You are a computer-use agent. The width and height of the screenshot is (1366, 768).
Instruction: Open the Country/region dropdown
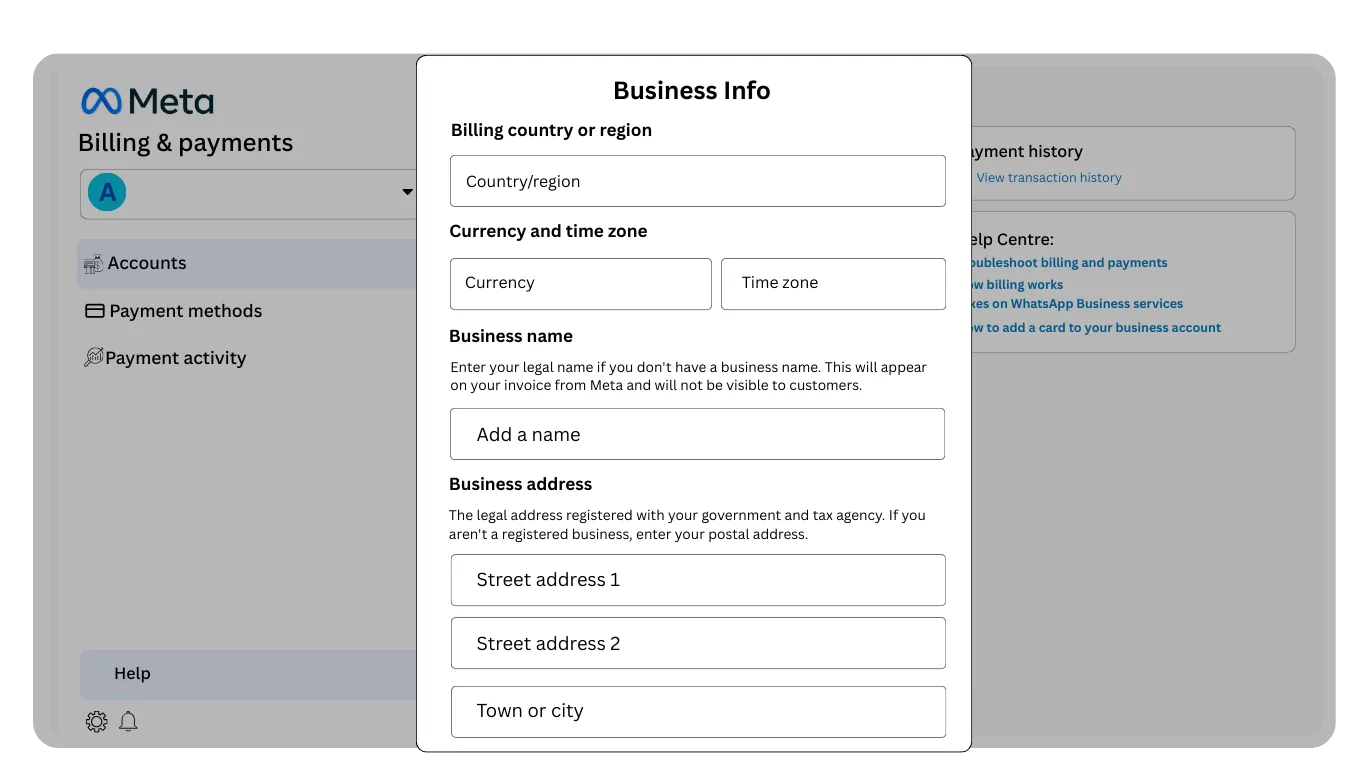click(698, 181)
